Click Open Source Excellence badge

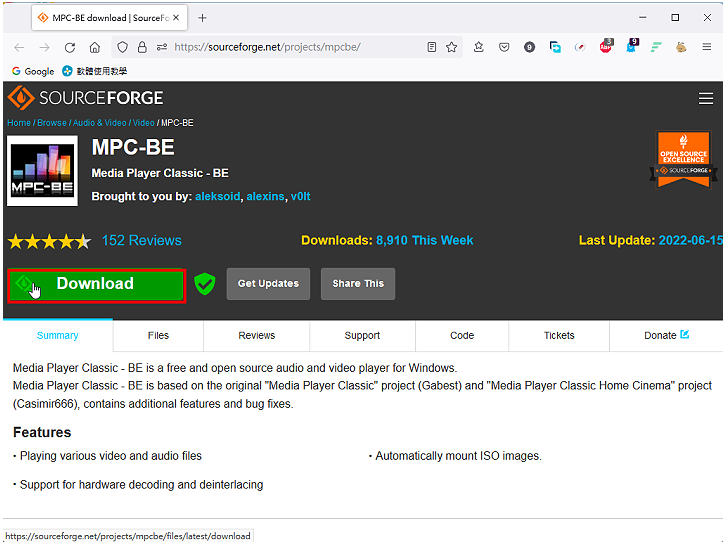pos(683,160)
